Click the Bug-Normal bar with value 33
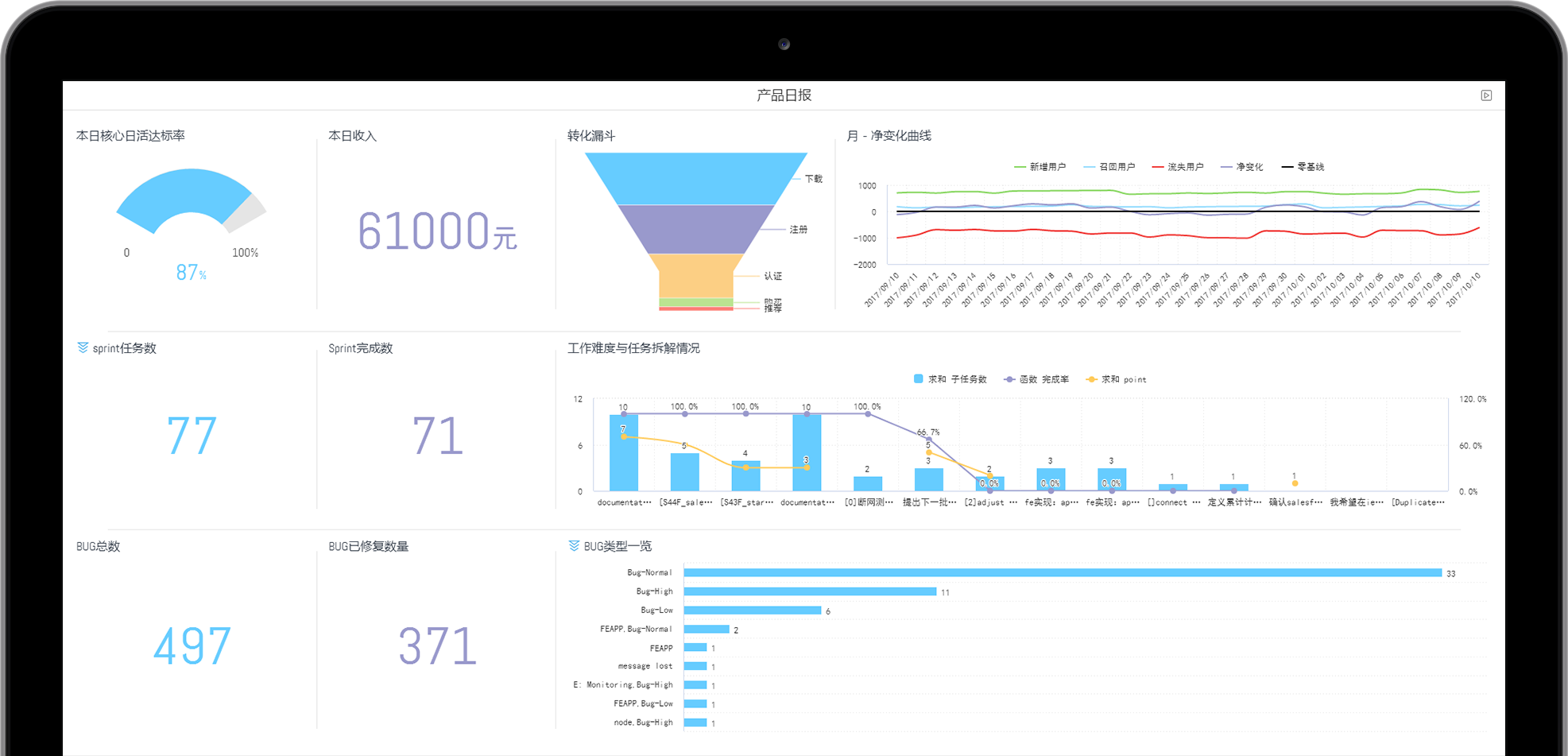 pos(1063,572)
